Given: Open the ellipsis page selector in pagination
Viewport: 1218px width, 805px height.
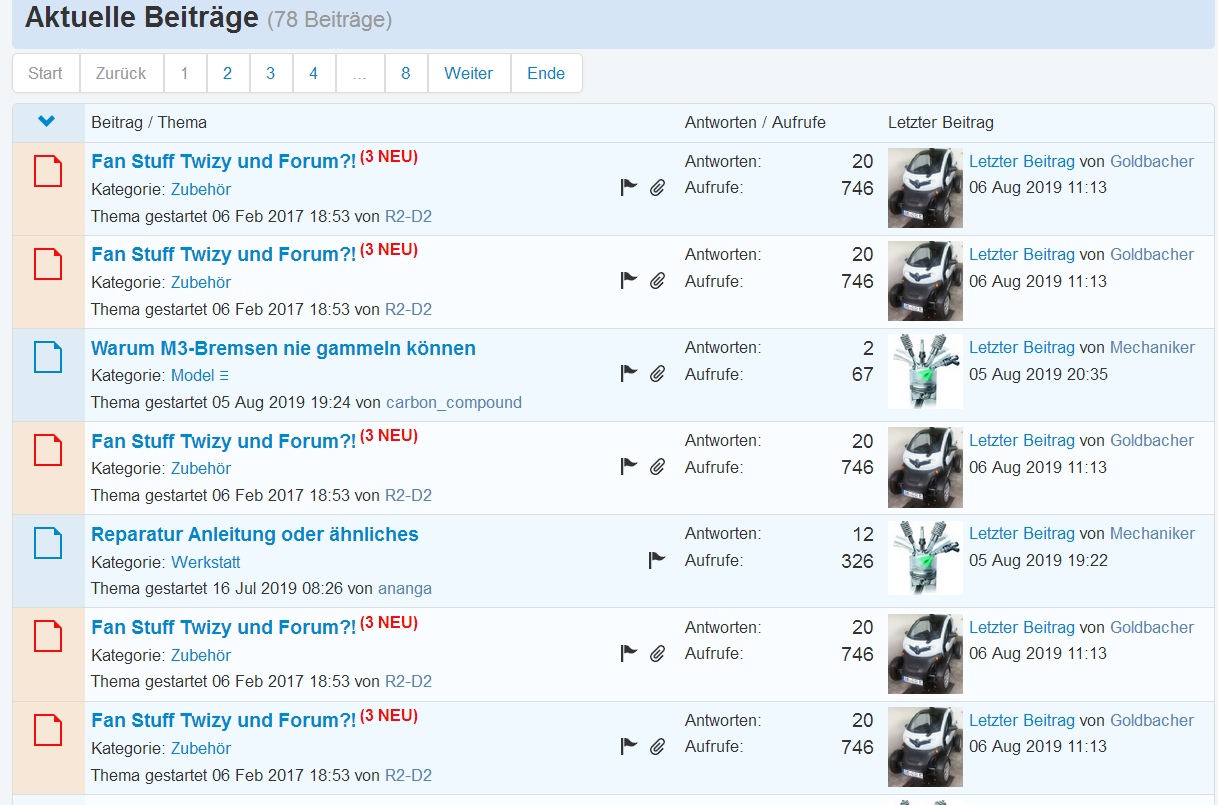Looking at the screenshot, I should coord(360,73).
